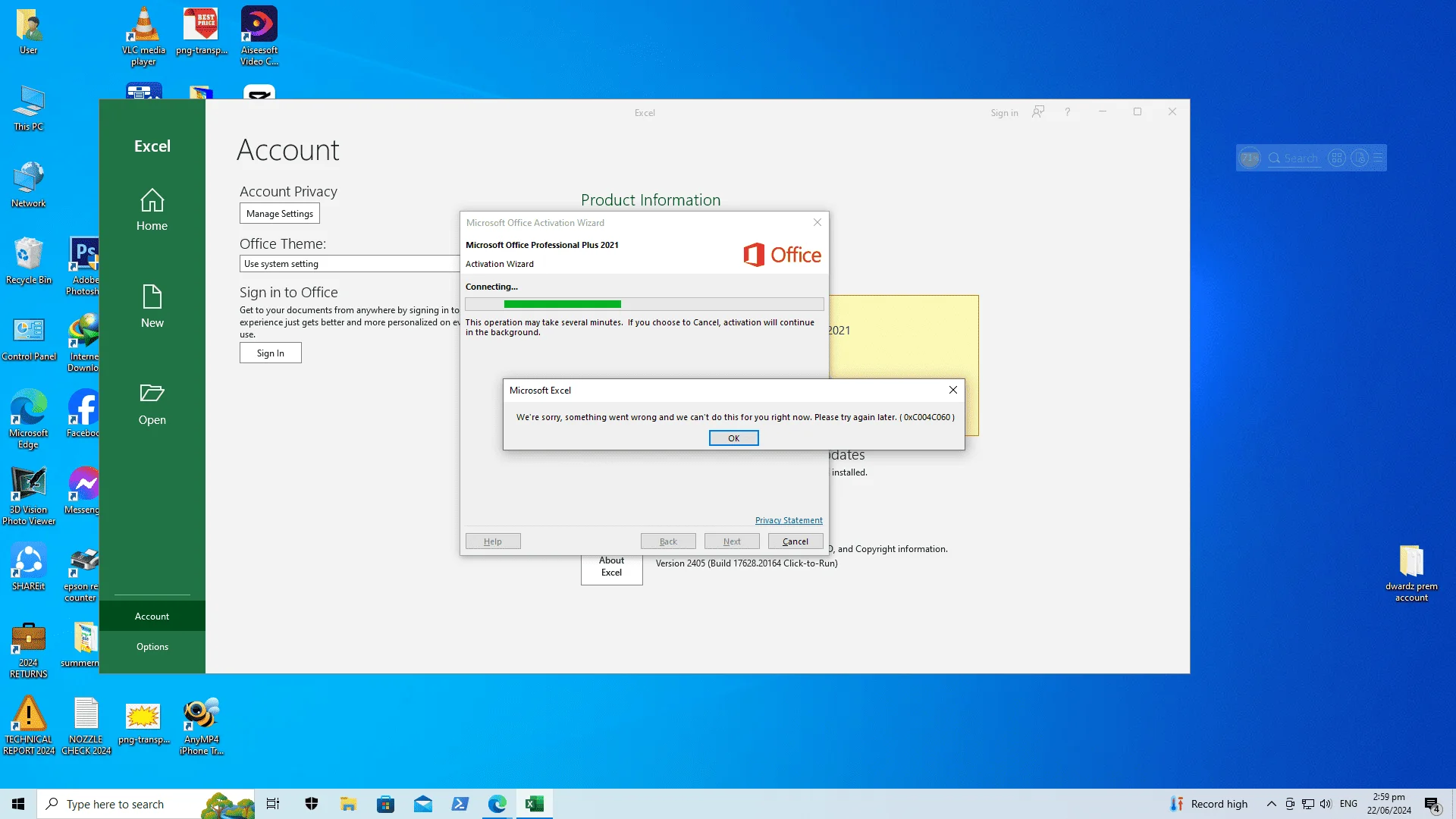Viewport: 1456px width, 819px height.
Task: Open the Office Theme dropdown
Action: pos(350,264)
